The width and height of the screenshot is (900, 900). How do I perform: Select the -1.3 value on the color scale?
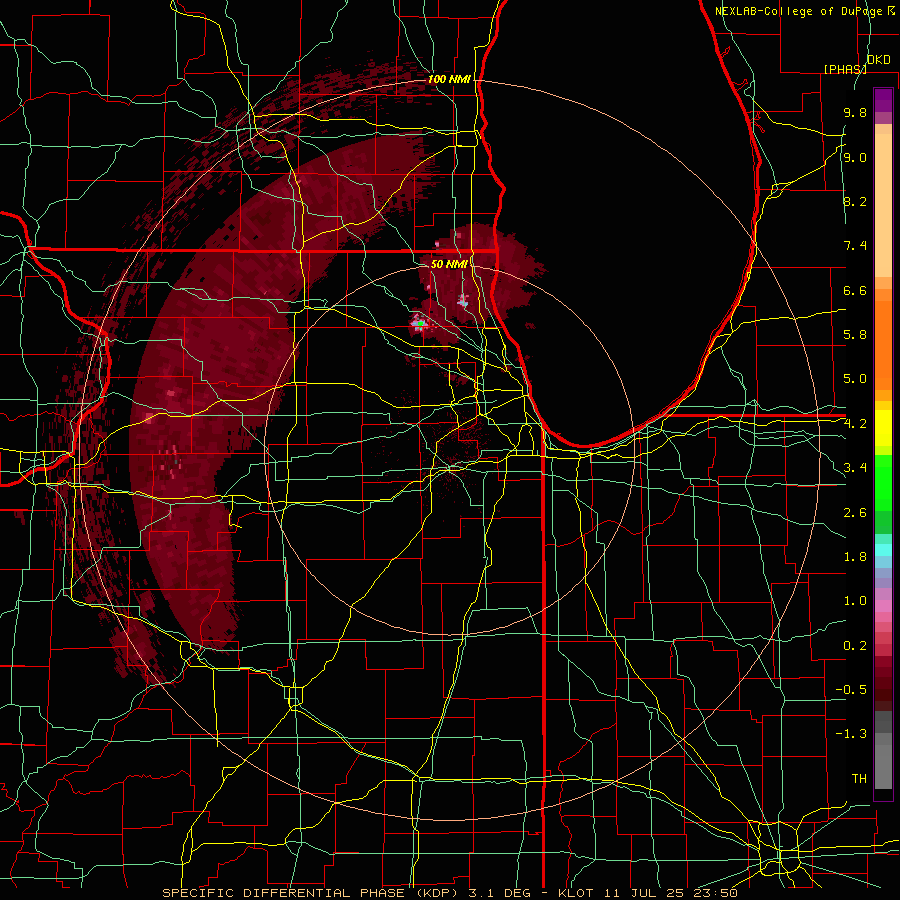click(851, 734)
